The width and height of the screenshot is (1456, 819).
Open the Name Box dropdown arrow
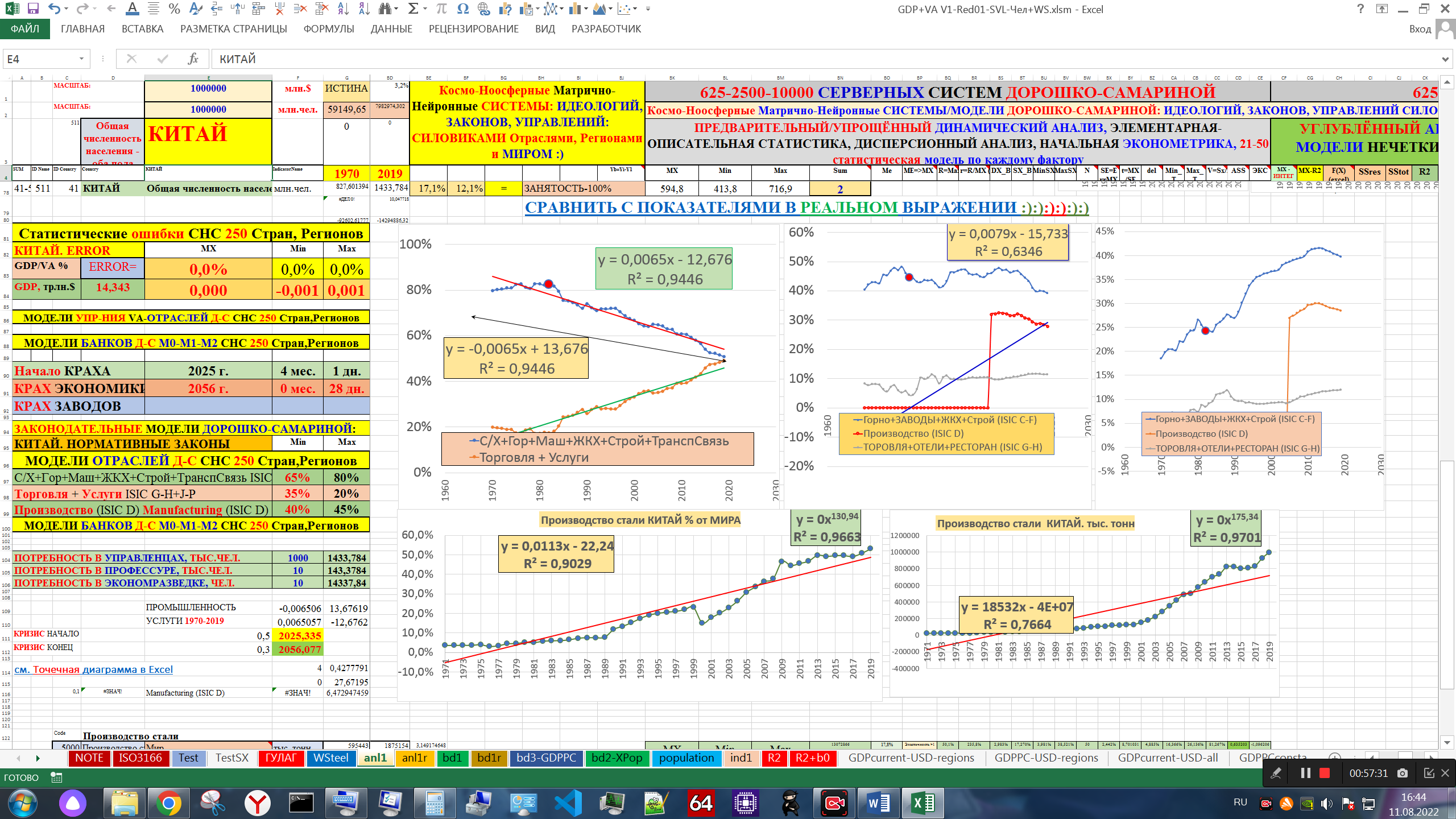pos(81,59)
